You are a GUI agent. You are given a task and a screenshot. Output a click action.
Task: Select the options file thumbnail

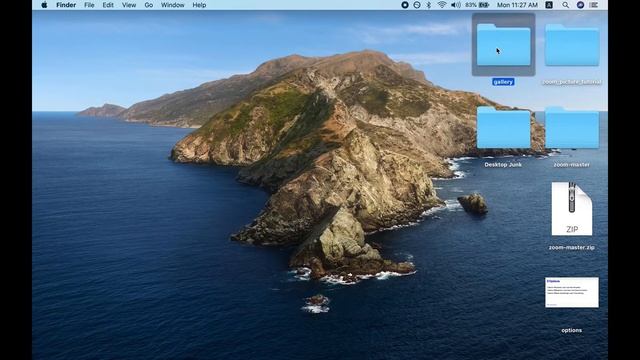click(x=571, y=292)
